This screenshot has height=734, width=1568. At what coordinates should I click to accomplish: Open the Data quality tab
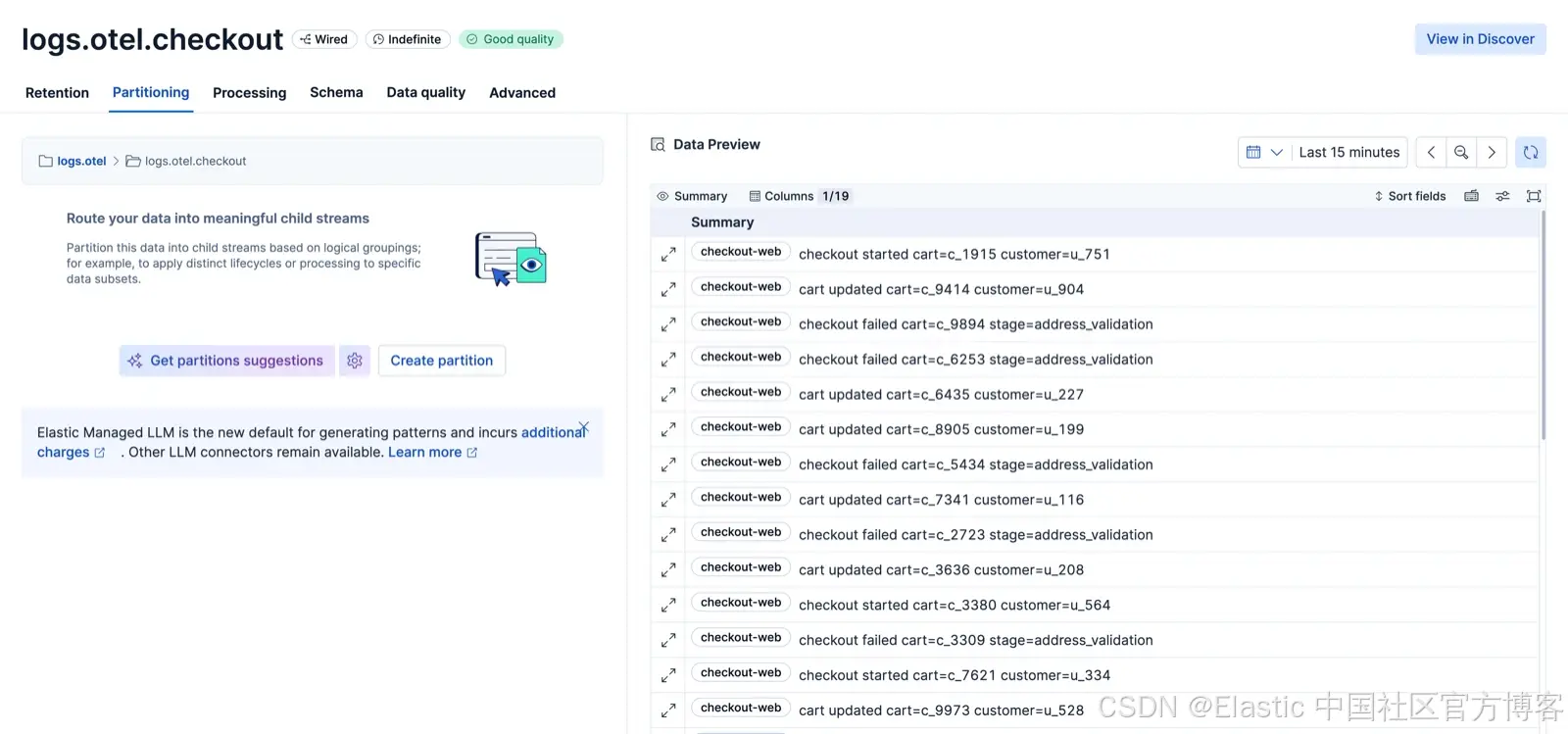tap(426, 93)
